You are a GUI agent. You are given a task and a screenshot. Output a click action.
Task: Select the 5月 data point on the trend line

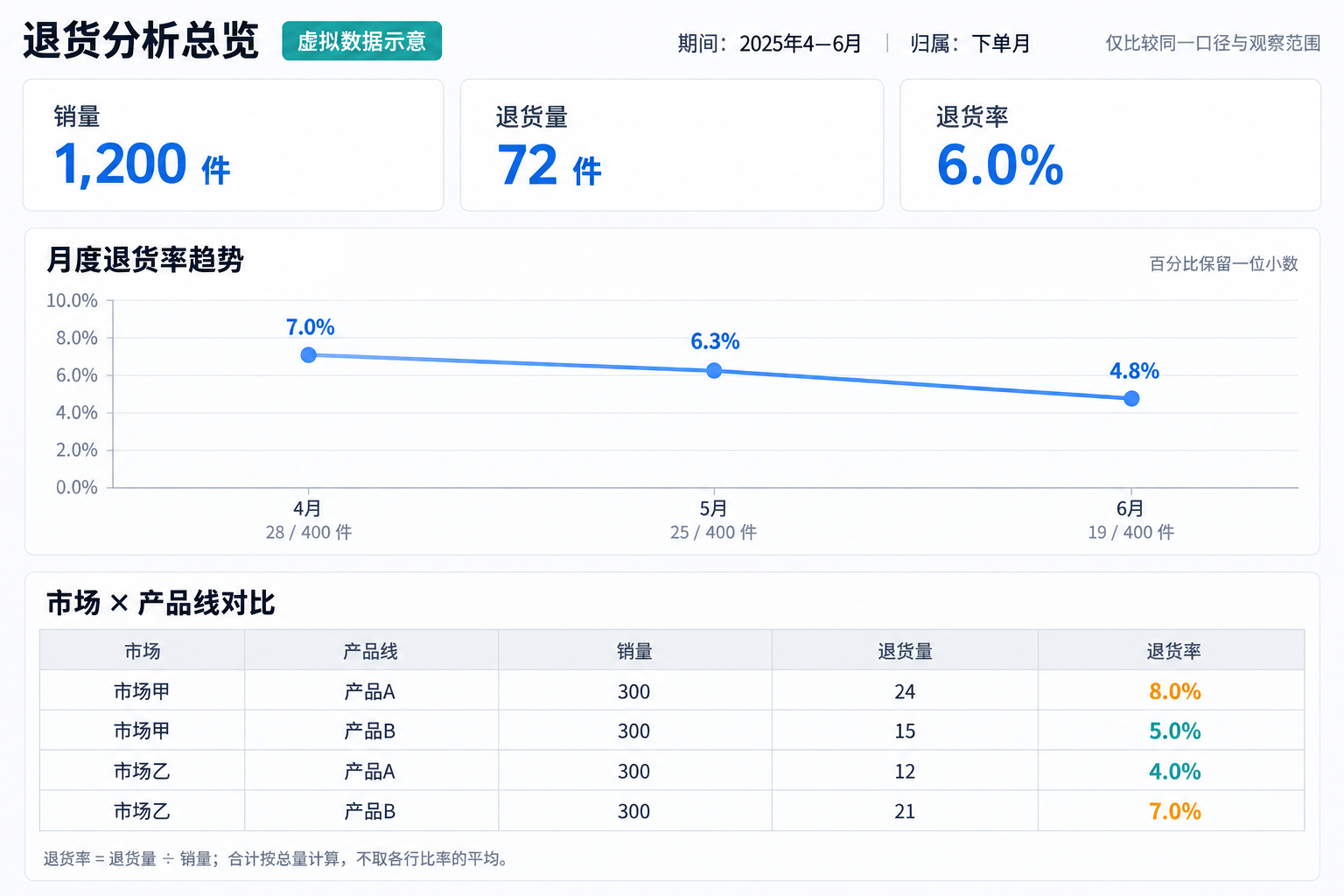(714, 371)
